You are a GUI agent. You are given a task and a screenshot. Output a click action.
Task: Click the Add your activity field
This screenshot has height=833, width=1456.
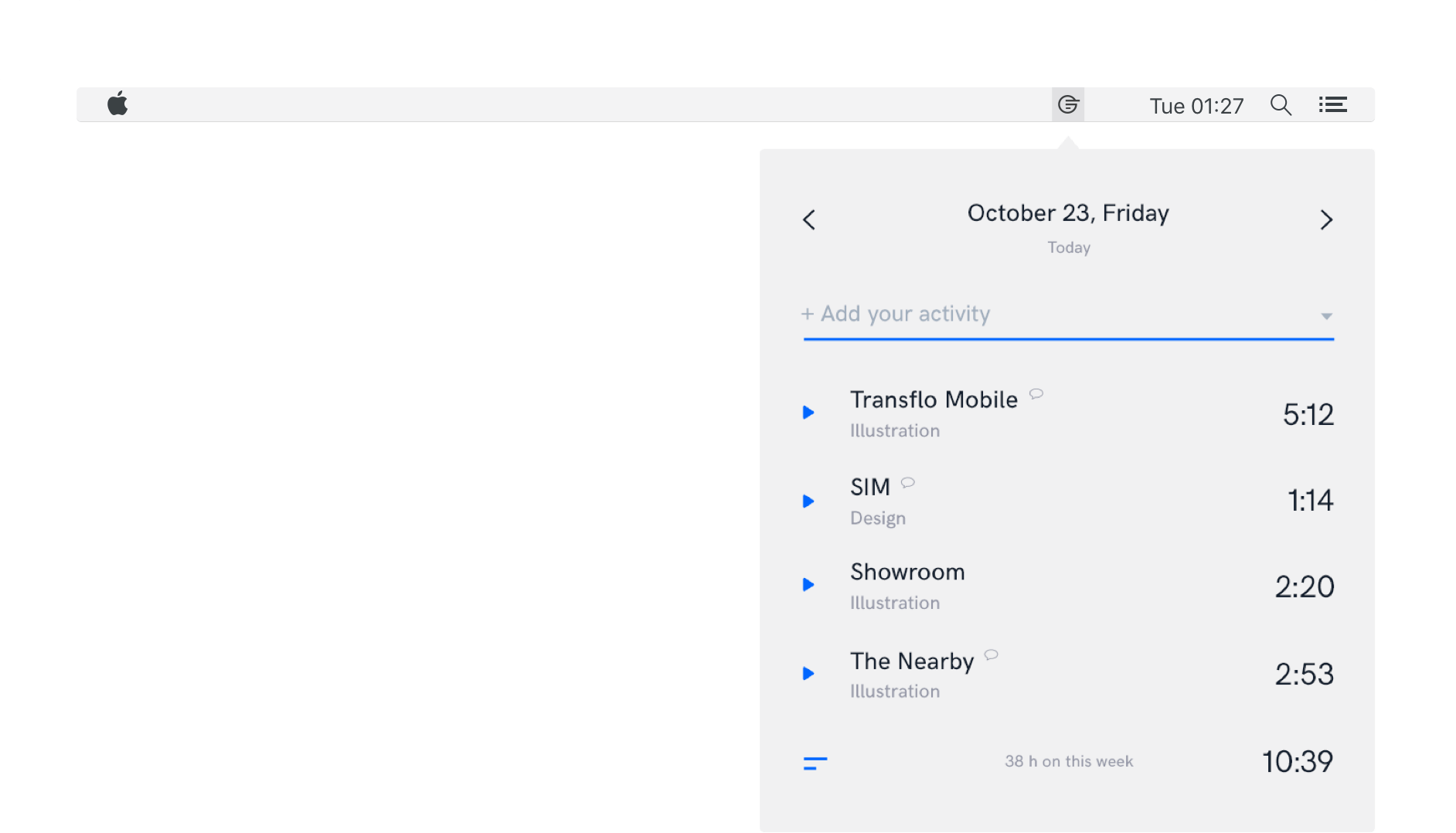coord(1069,314)
